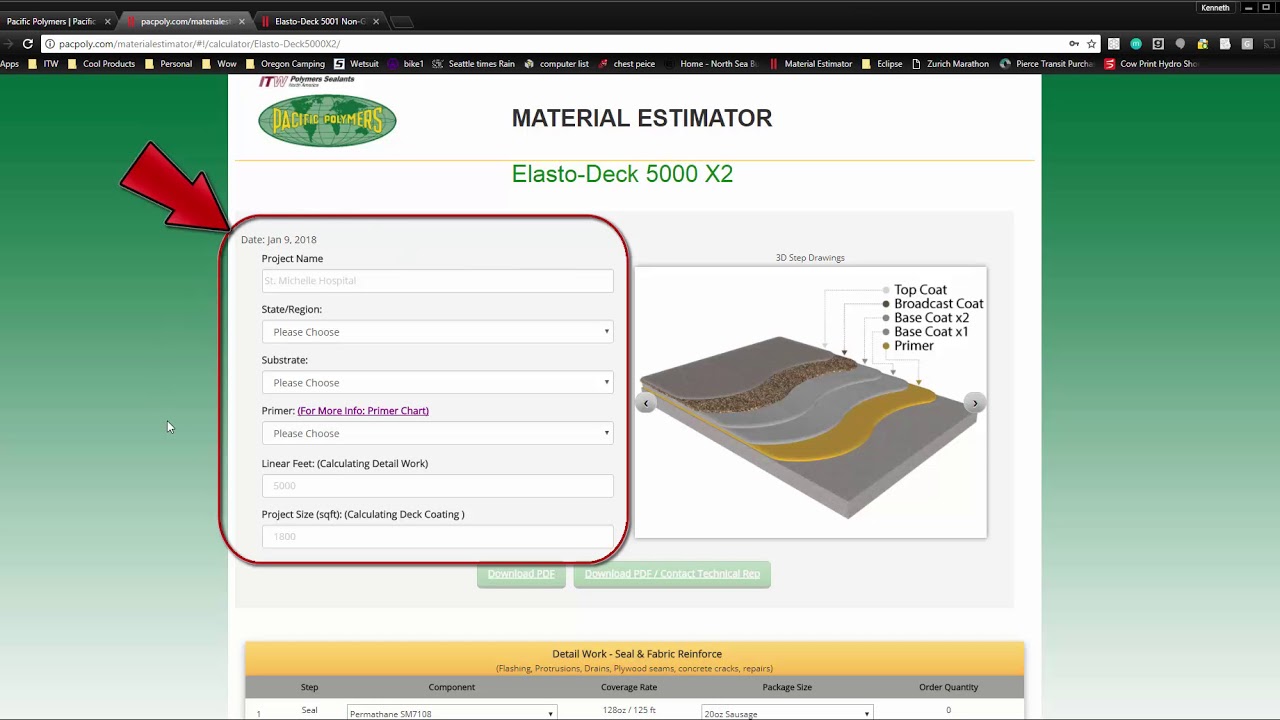Click the 3D step drawing image
1280x720 pixels.
click(x=810, y=402)
